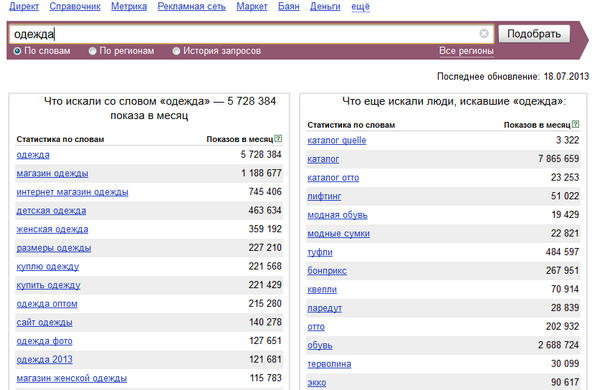Screen dimensions: 600x390
Task: Click the Подобрать button
Action: [534, 34]
